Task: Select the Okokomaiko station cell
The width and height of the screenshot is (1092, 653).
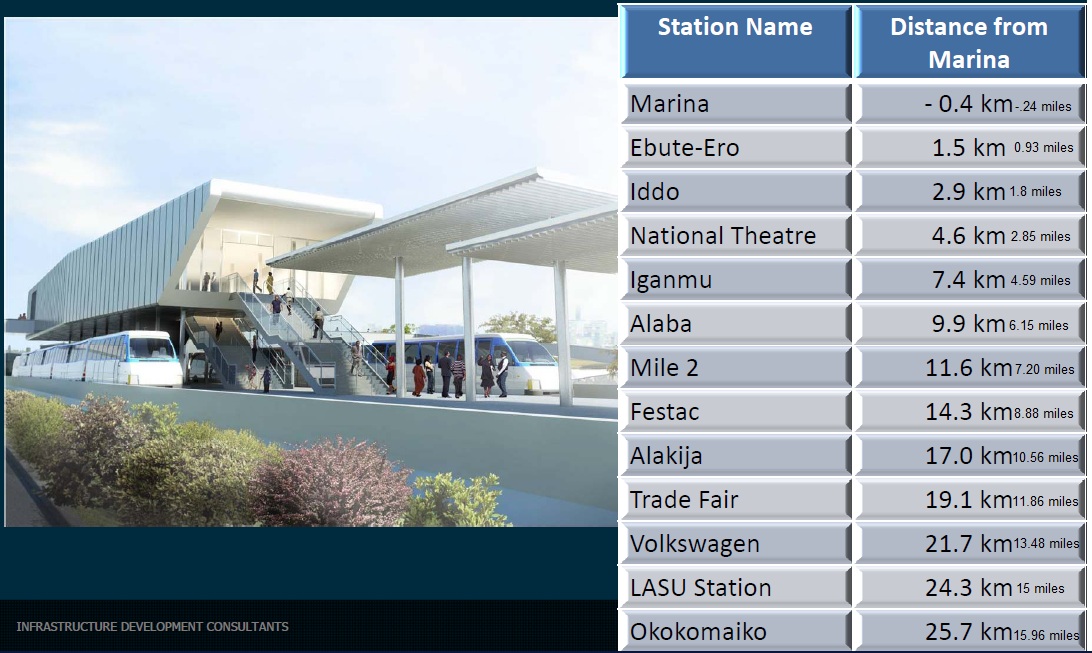Action: 735,632
